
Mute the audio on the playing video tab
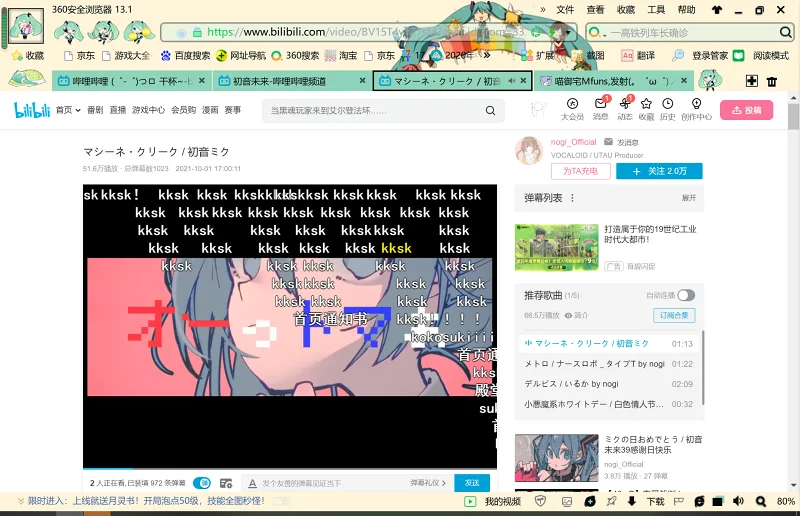(x=512, y=81)
